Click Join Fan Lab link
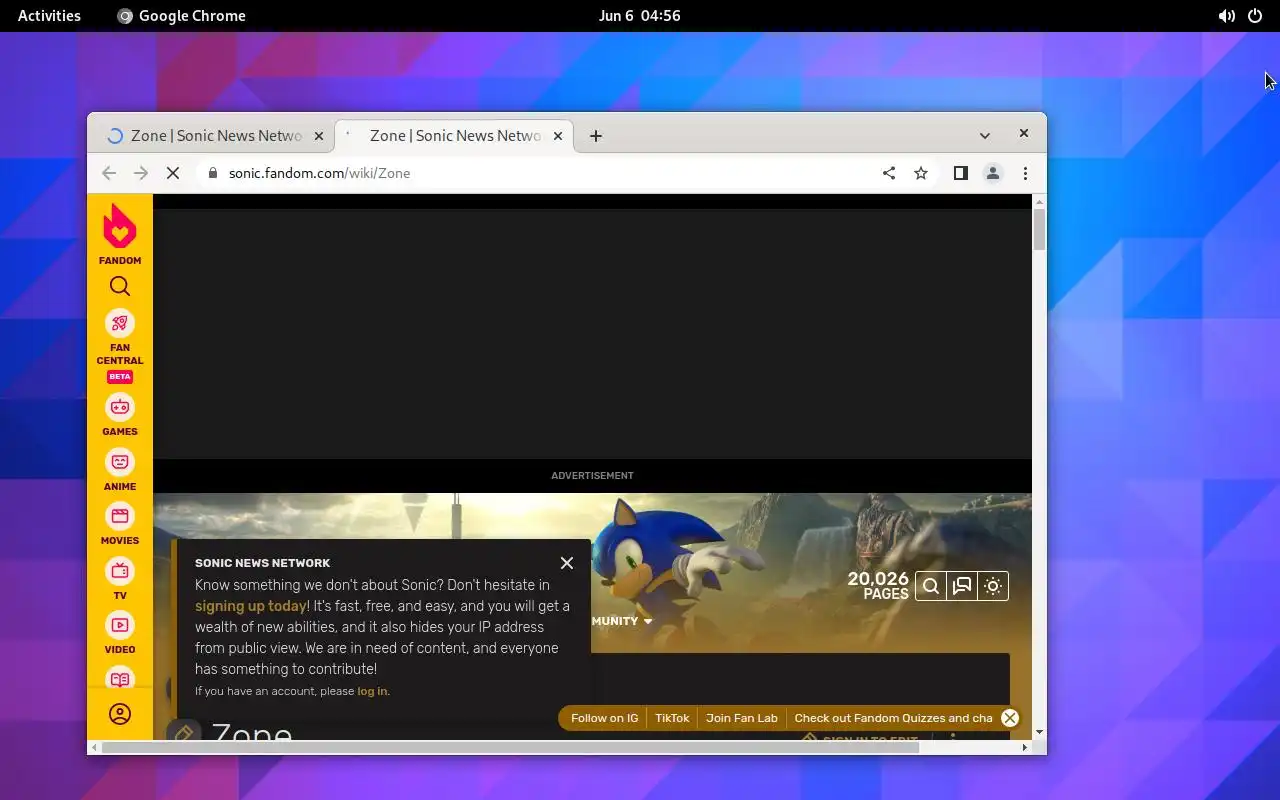This screenshot has height=800, width=1280. (x=741, y=718)
